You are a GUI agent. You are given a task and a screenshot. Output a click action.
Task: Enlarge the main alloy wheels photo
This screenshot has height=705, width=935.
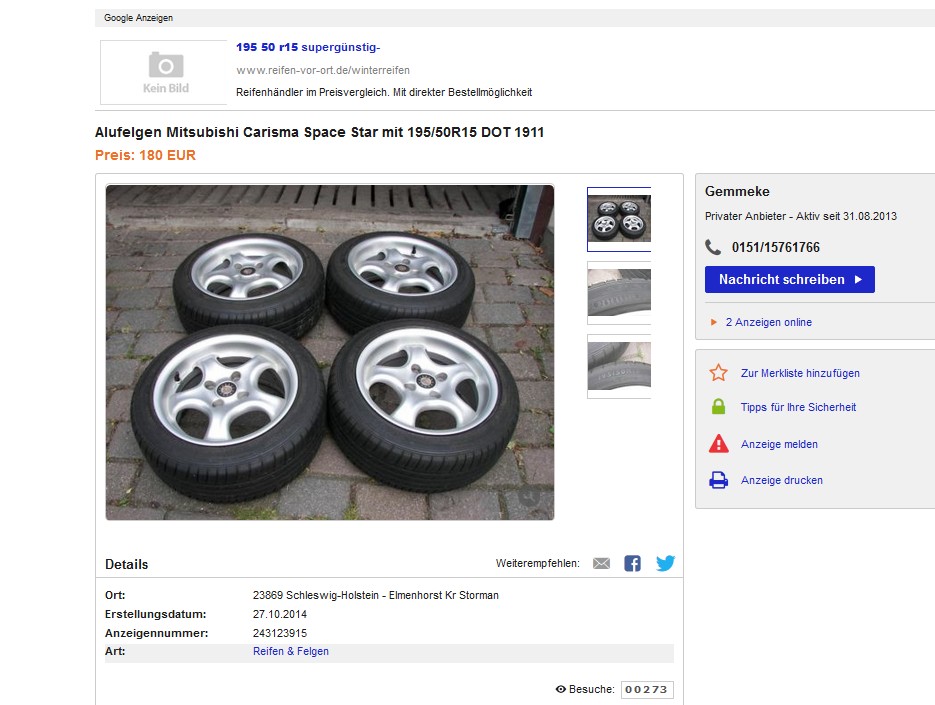(x=330, y=352)
